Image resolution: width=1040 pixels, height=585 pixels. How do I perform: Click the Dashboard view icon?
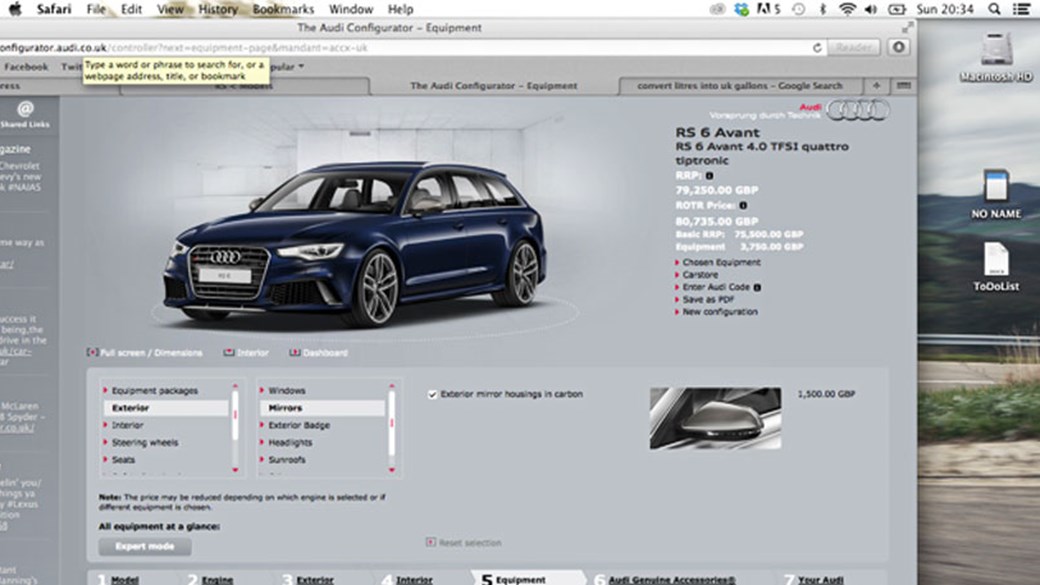[x=294, y=352]
